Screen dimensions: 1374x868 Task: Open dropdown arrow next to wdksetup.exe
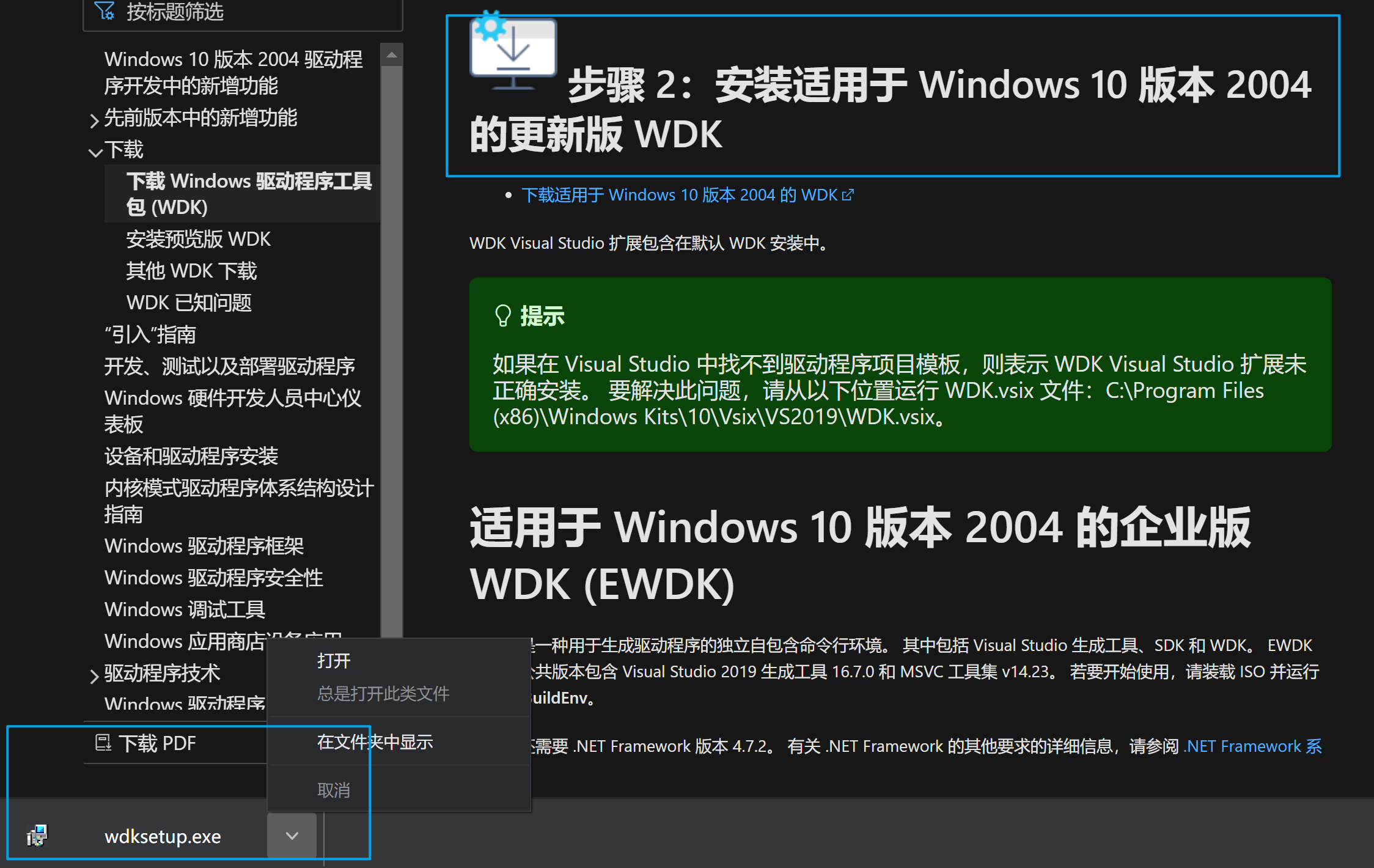click(292, 835)
